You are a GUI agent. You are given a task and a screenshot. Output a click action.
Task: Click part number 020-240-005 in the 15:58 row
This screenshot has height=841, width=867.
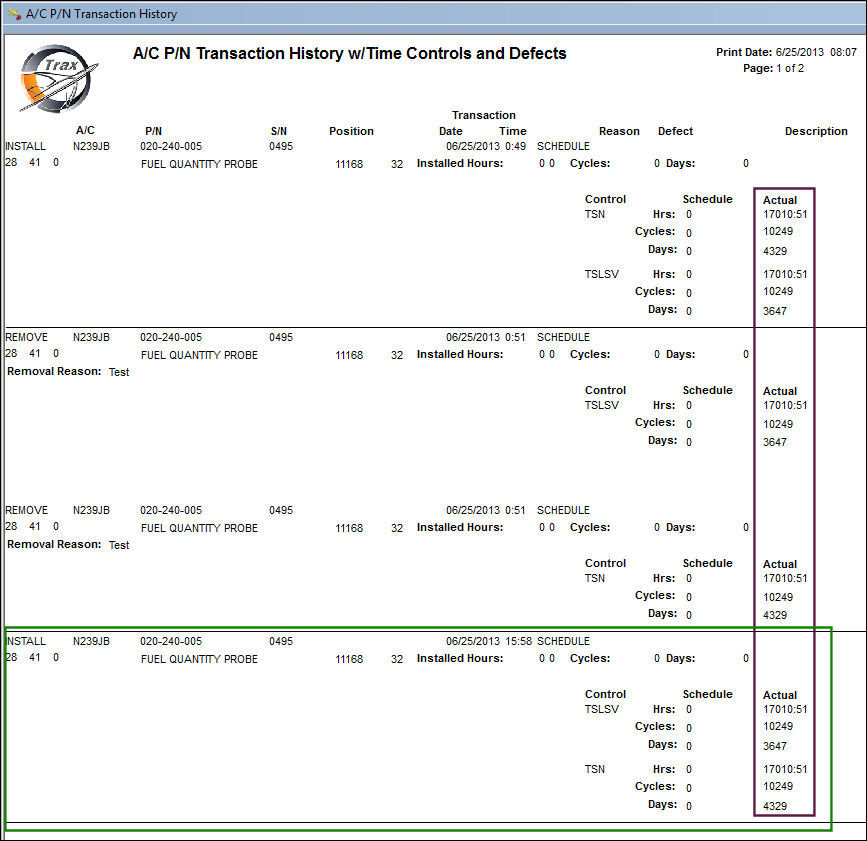pos(171,641)
